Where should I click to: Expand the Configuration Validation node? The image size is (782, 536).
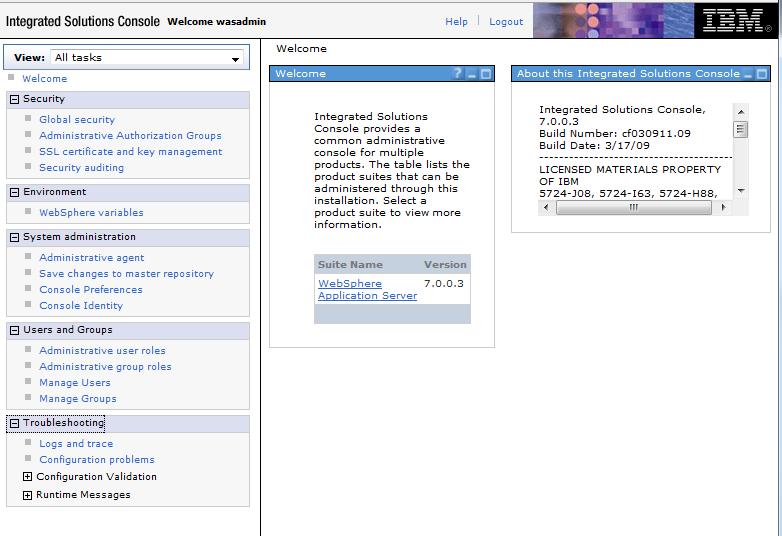click(x=27, y=477)
